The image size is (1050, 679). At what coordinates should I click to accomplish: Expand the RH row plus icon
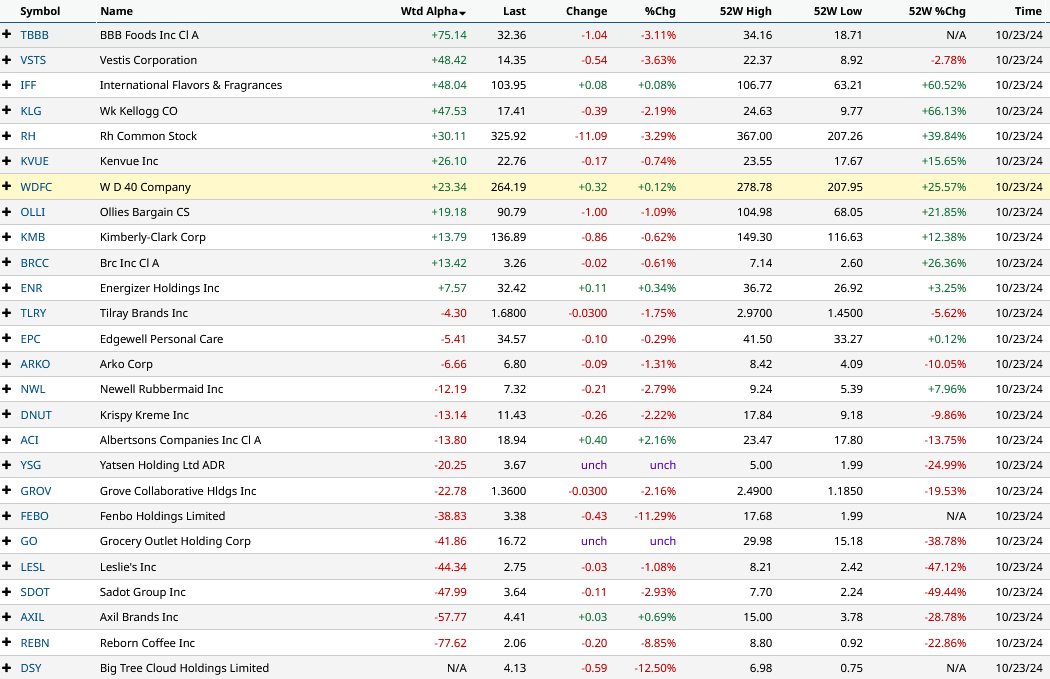[7, 135]
